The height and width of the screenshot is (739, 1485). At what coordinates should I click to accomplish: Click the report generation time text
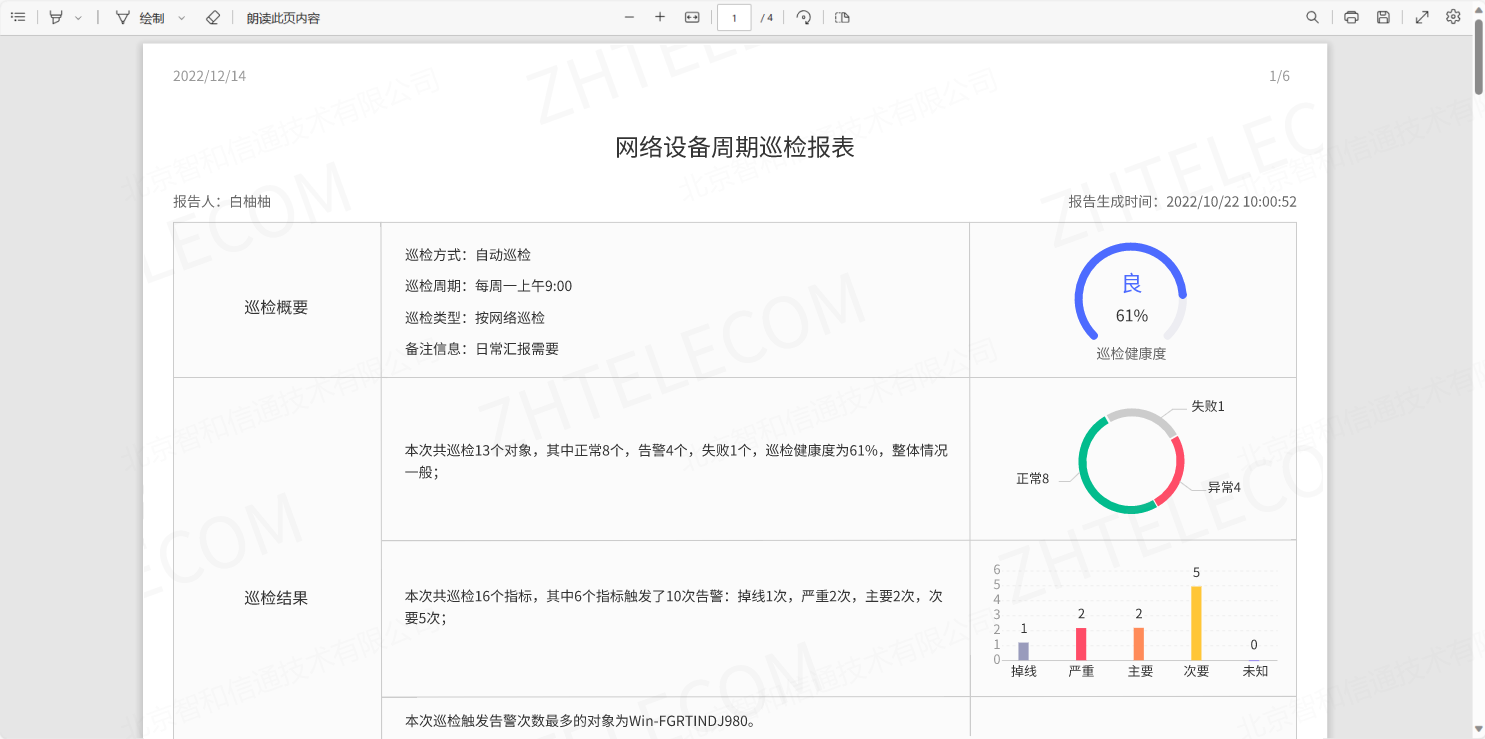click(1182, 201)
